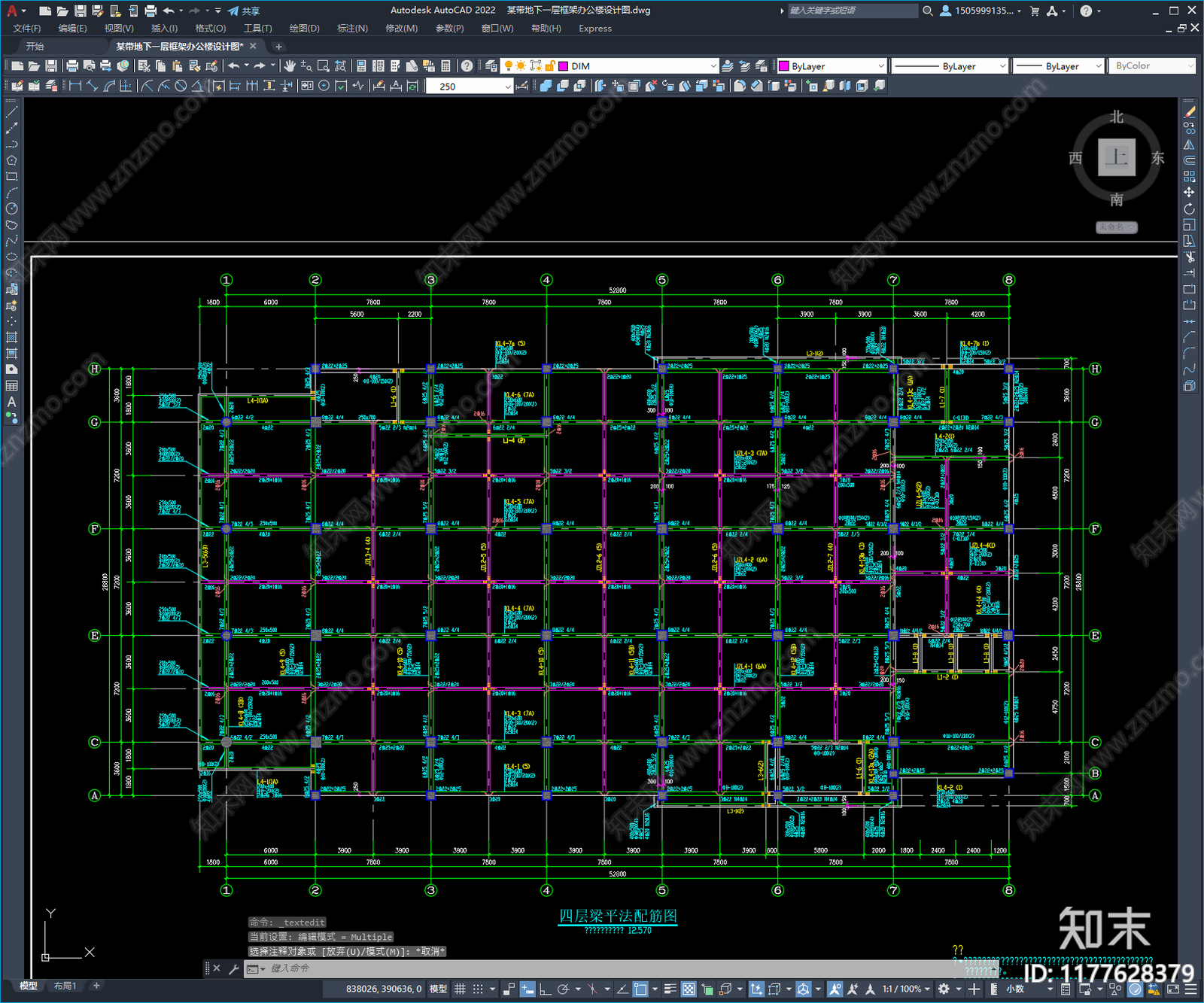Click ViewCube 未命名 UCS button
The width and height of the screenshot is (1204, 1003).
[1116, 226]
